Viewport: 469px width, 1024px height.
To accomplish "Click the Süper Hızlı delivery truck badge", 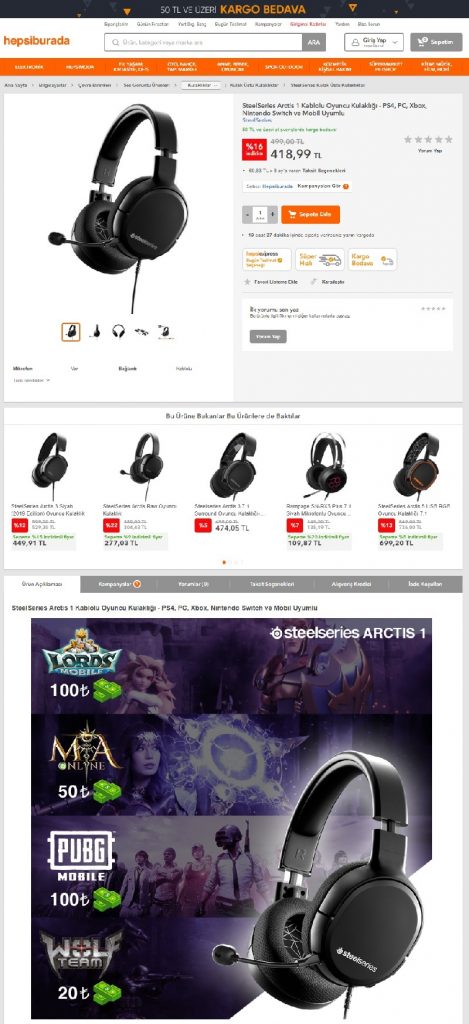I will coord(320,259).
